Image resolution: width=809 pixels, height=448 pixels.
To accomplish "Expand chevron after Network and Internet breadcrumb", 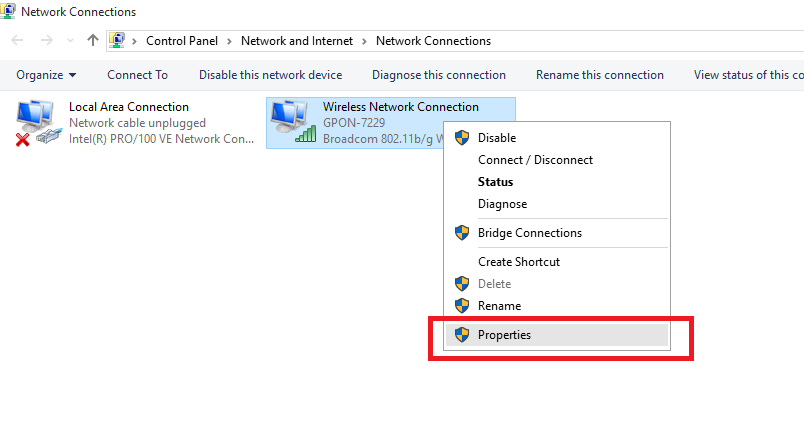I will point(364,41).
